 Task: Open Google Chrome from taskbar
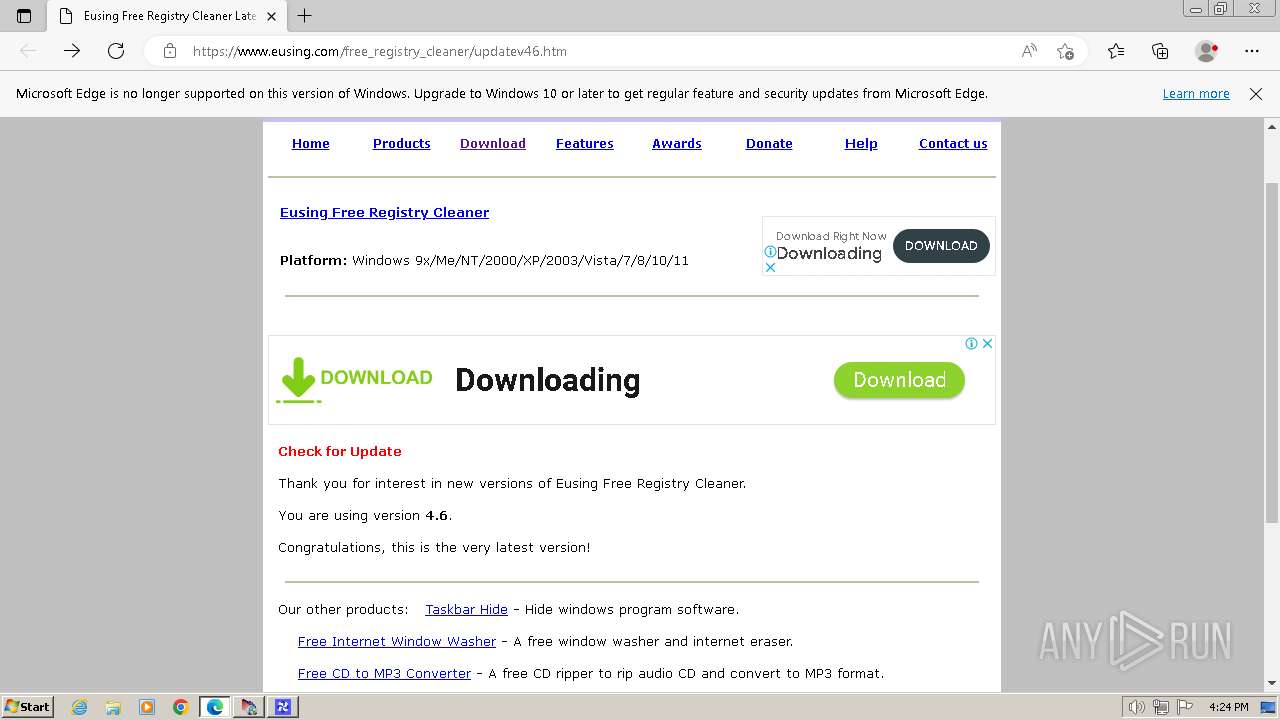click(181, 707)
